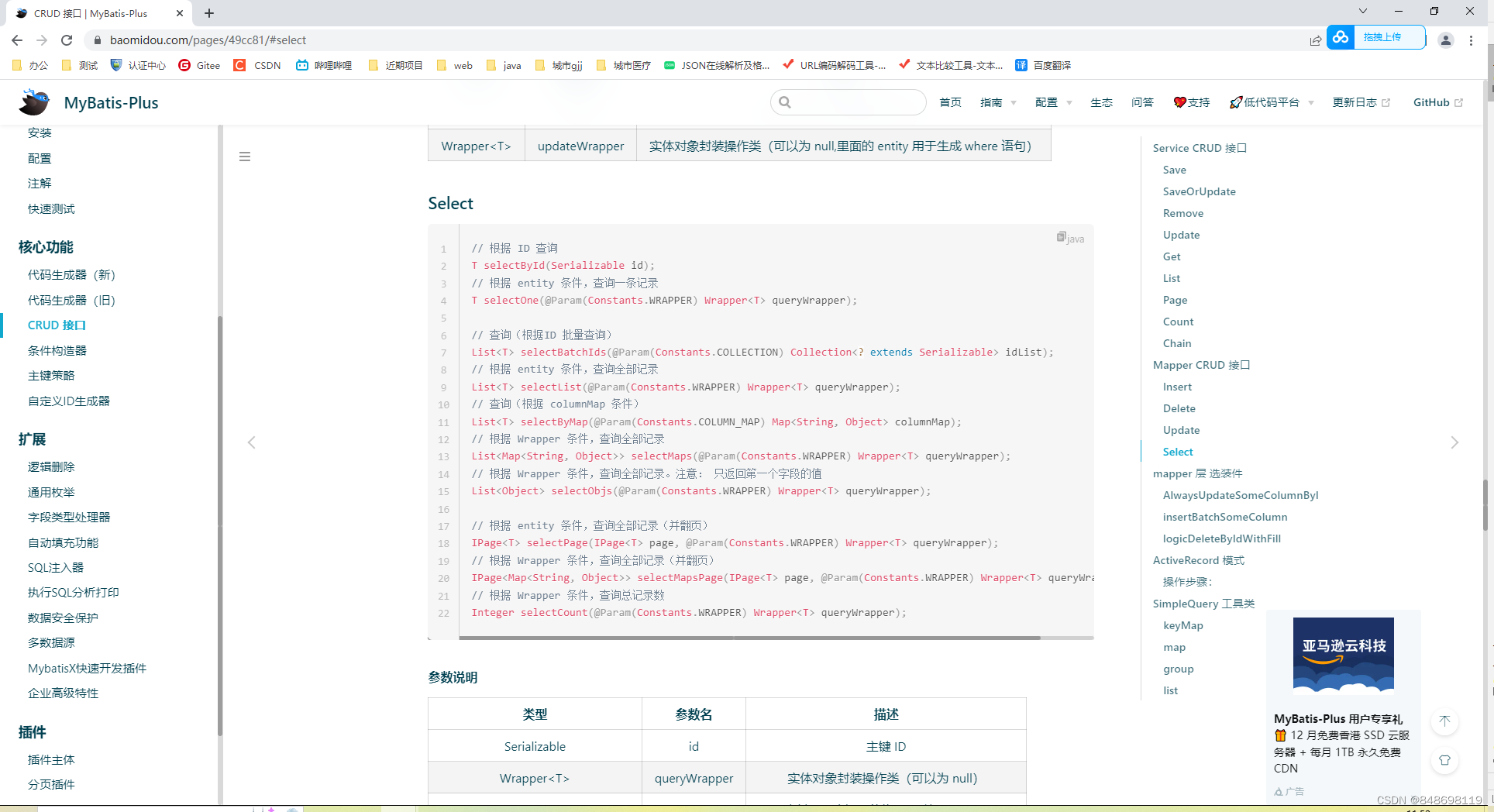Open the GitHub external link
The image size is (1494, 812).
1437,102
